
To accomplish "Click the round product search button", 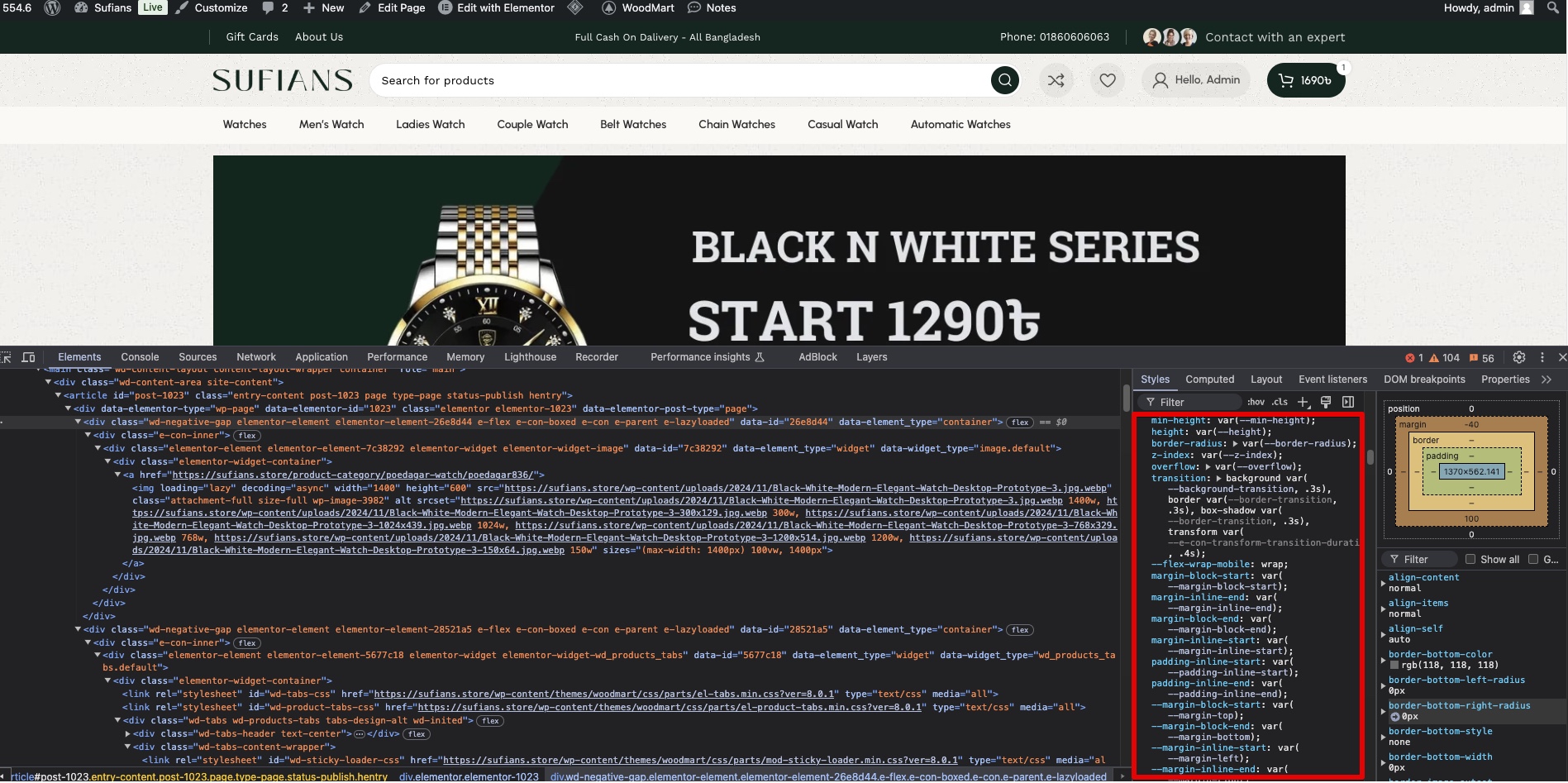I will (x=1004, y=80).
